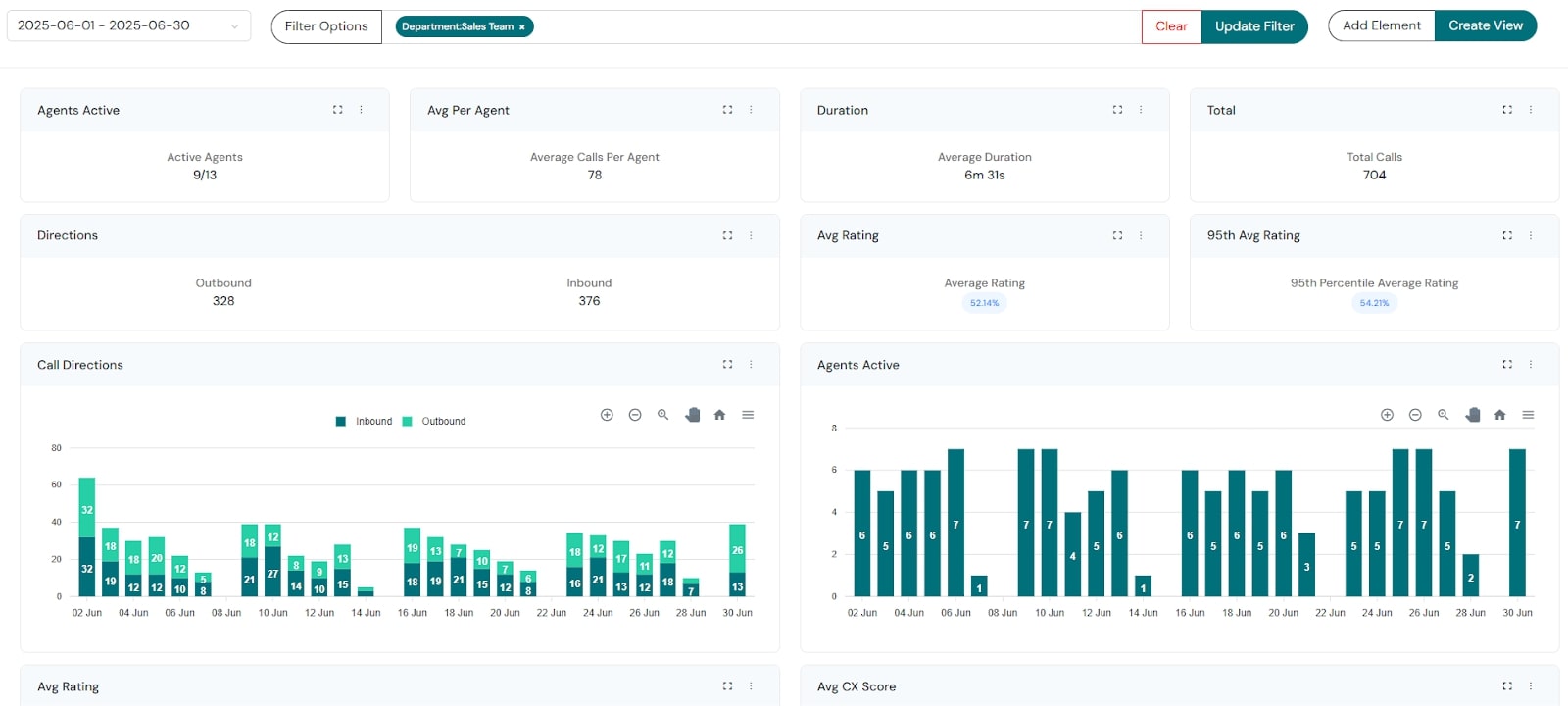Expand the 95th Avg Rating card fullscreen

coord(1507,235)
